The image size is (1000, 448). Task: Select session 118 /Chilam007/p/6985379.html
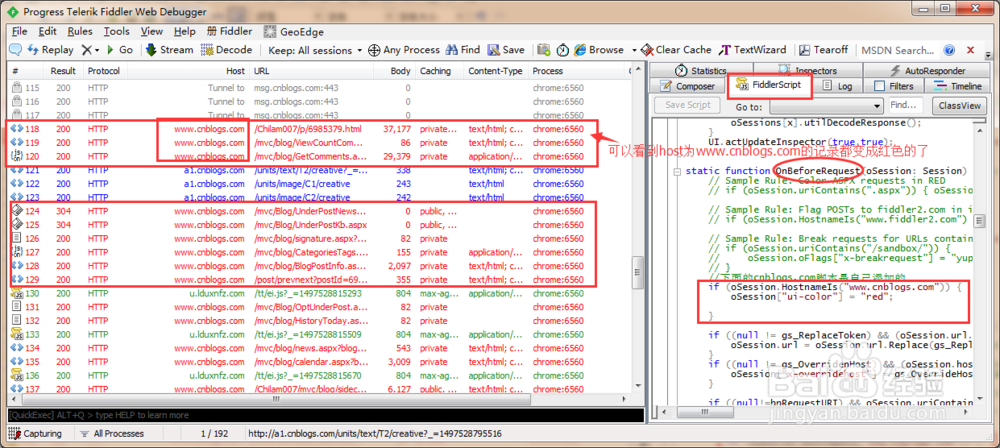click(x=319, y=129)
